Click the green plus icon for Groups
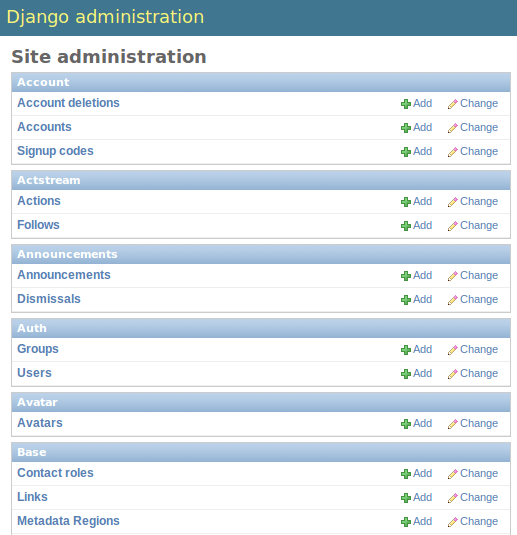This screenshot has height=535, width=517. pyautogui.click(x=405, y=350)
